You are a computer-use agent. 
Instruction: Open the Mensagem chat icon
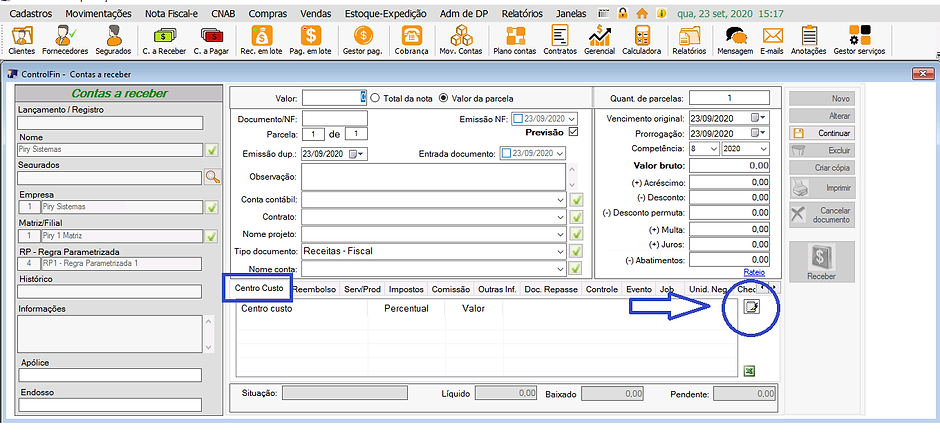pos(735,40)
